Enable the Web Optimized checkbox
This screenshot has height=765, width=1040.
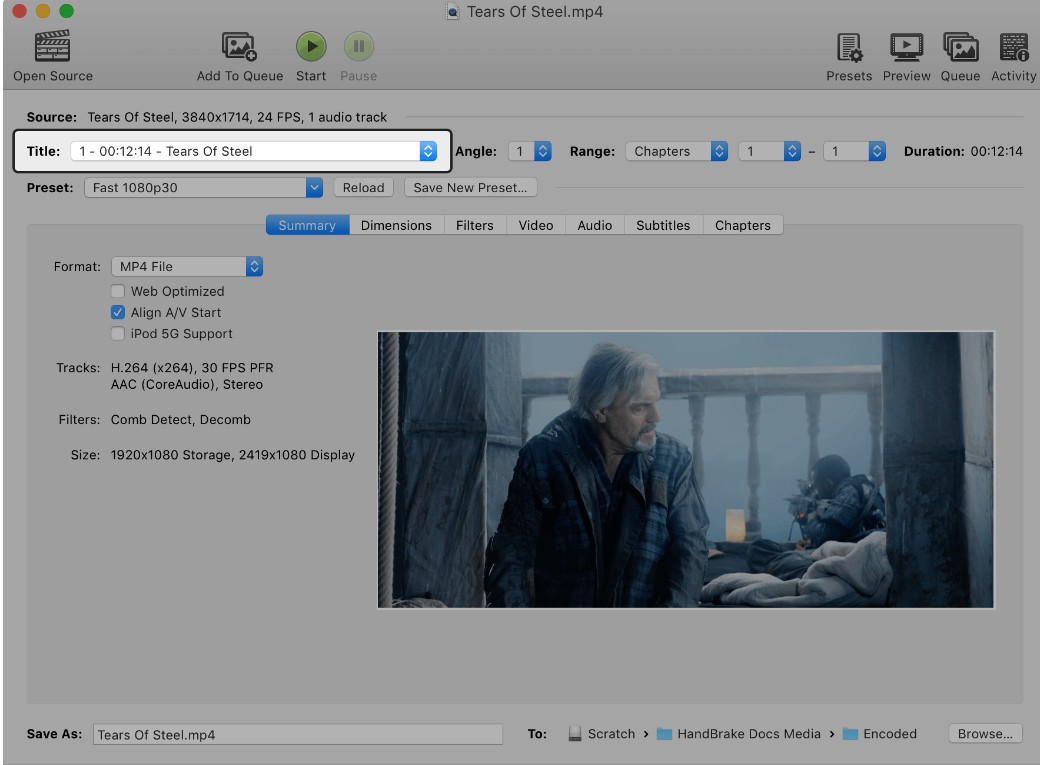coord(118,291)
